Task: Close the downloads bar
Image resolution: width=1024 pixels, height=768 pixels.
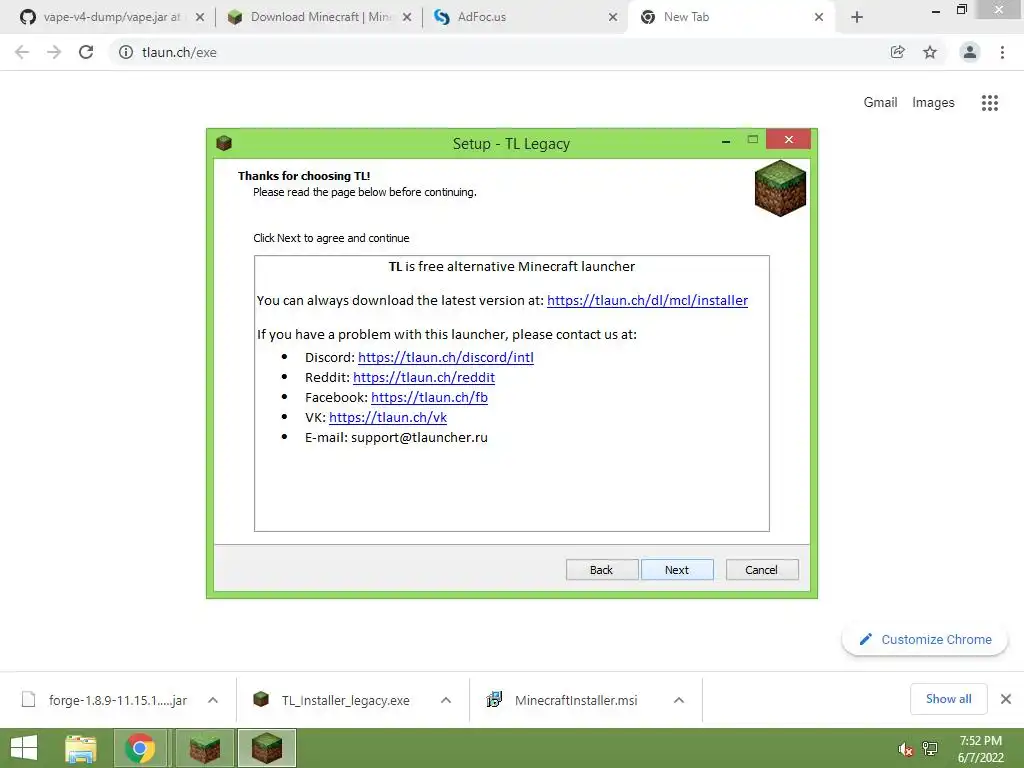Action: 1006,699
